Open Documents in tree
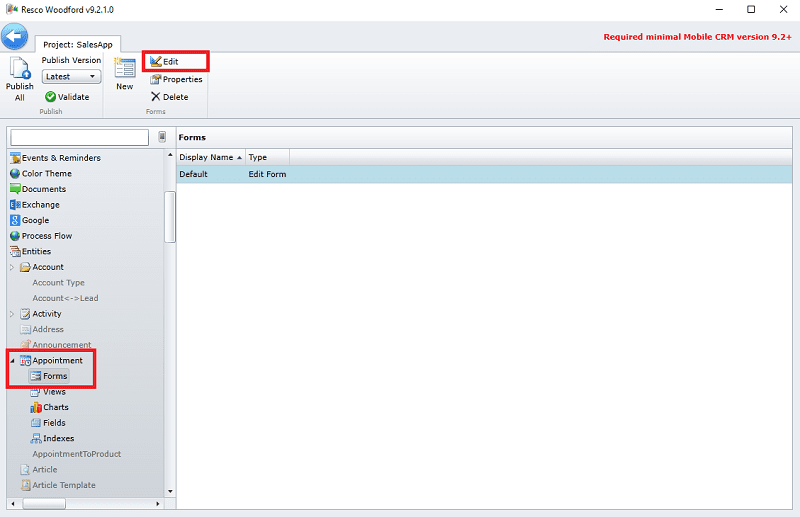This screenshot has height=517, width=800. [38, 189]
